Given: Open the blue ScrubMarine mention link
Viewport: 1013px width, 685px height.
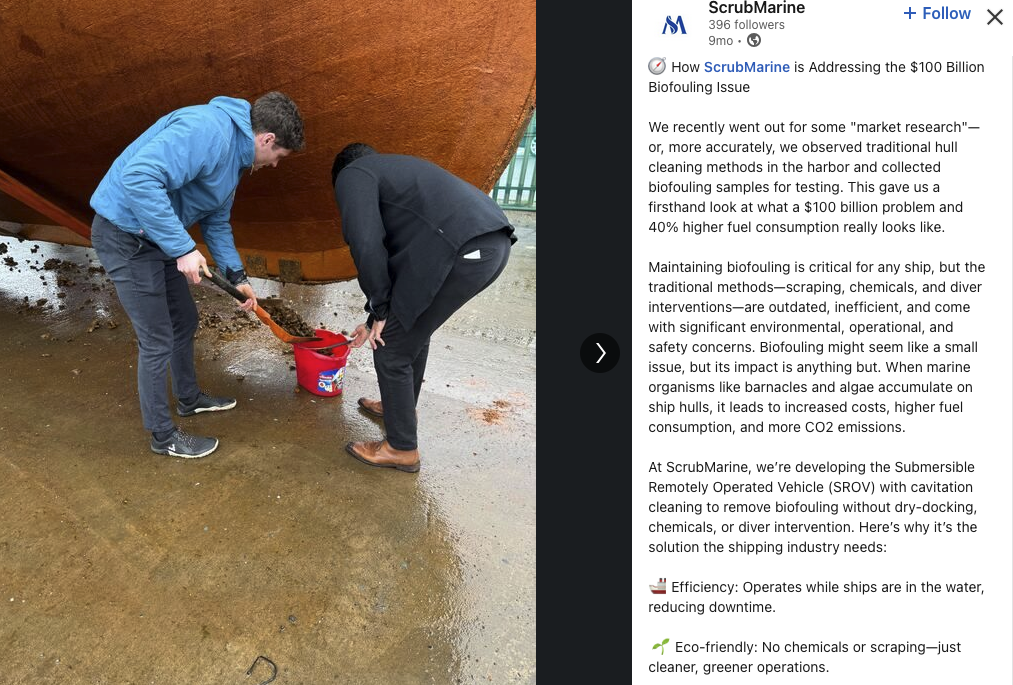Looking at the screenshot, I should pos(746,67).
